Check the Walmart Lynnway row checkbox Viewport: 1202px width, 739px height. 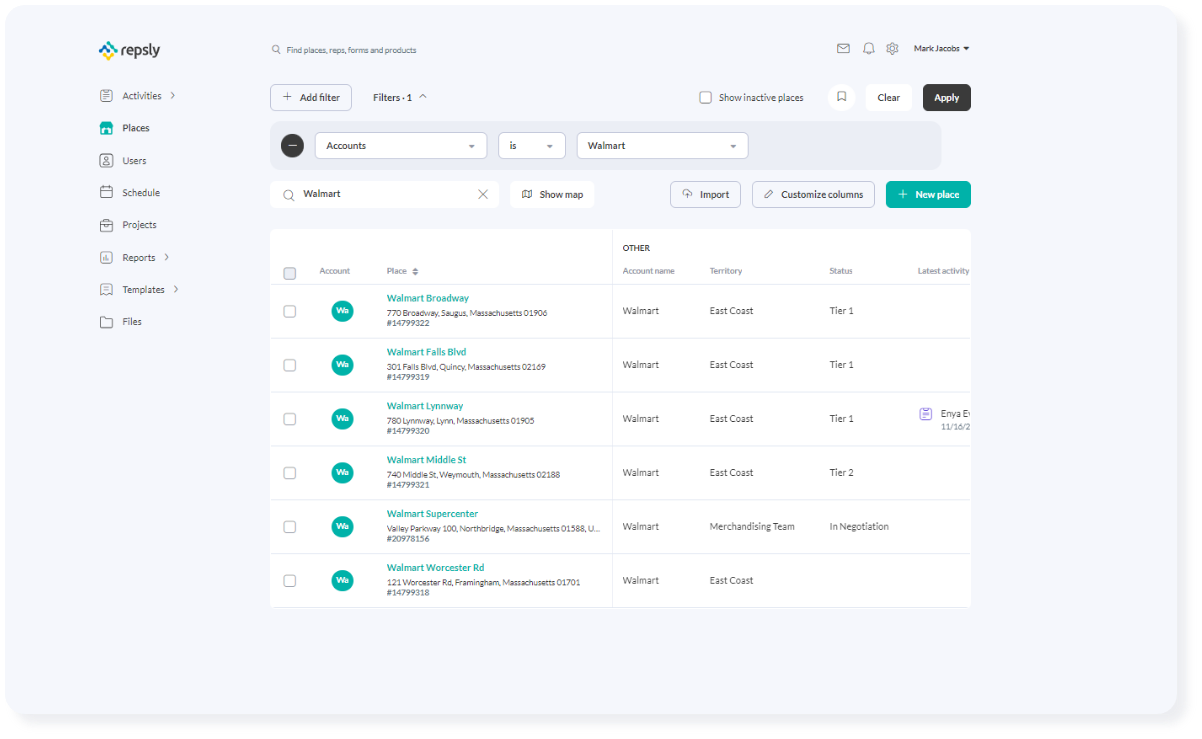coord(290,419)
